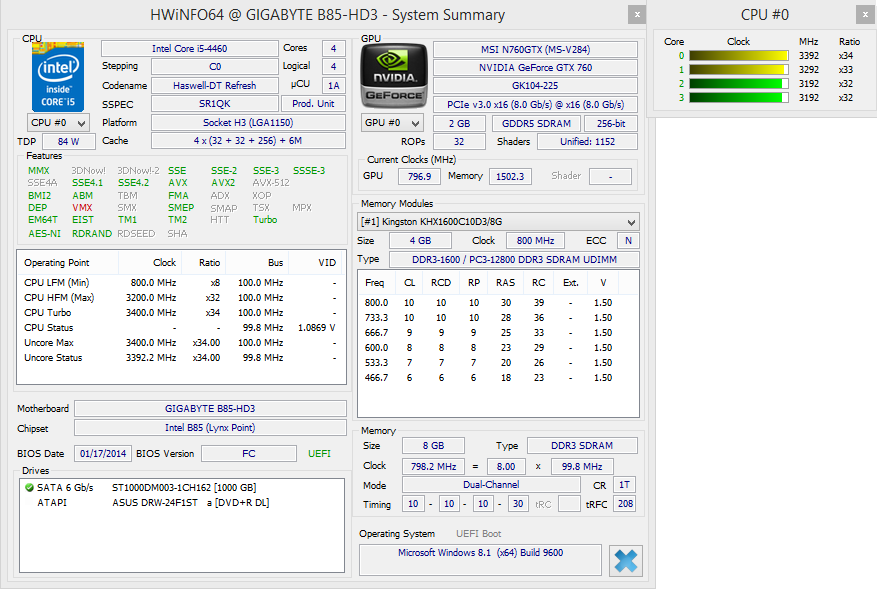878x590 pixels.
Task: Click the GK104-225 chip field
Action: click(535, 86)
